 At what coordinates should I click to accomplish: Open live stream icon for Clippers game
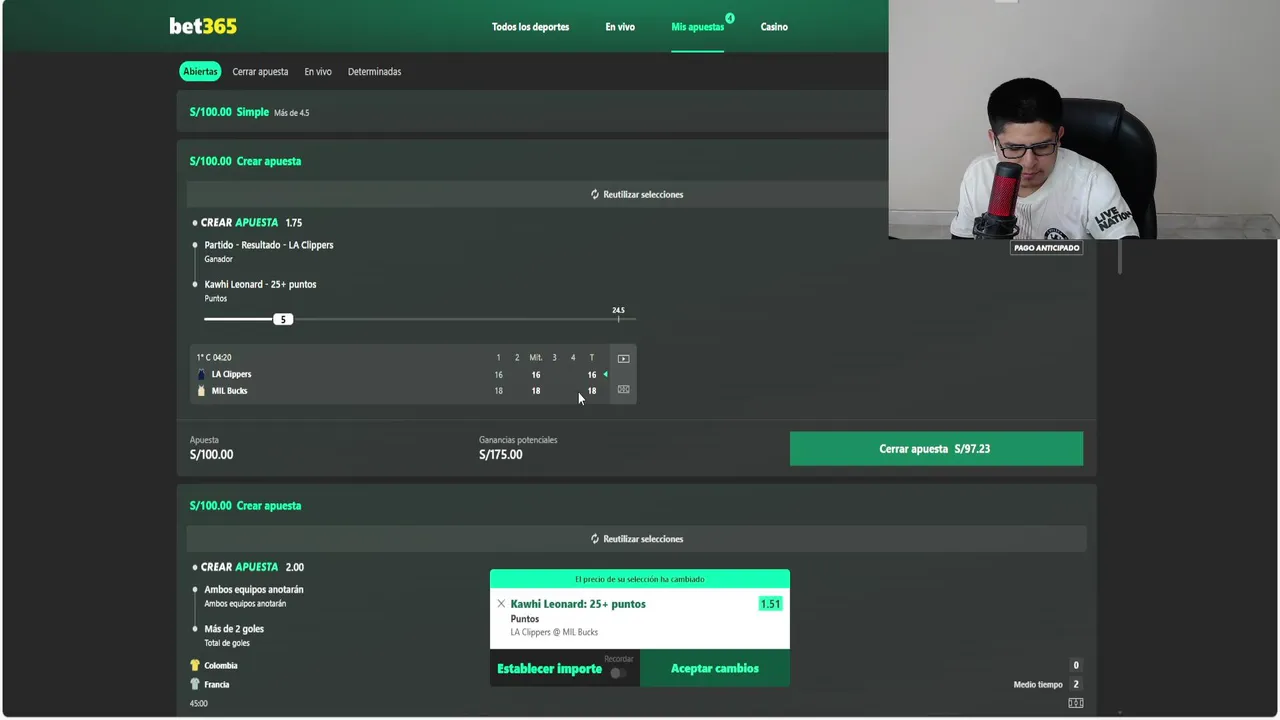click(623, 358)
